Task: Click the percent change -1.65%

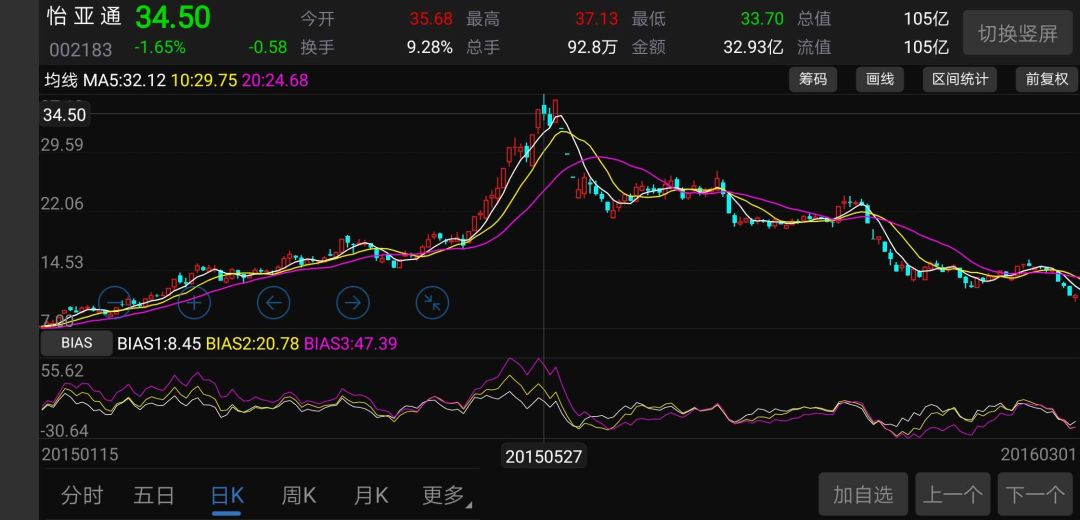Action: [x=160, y=48]
